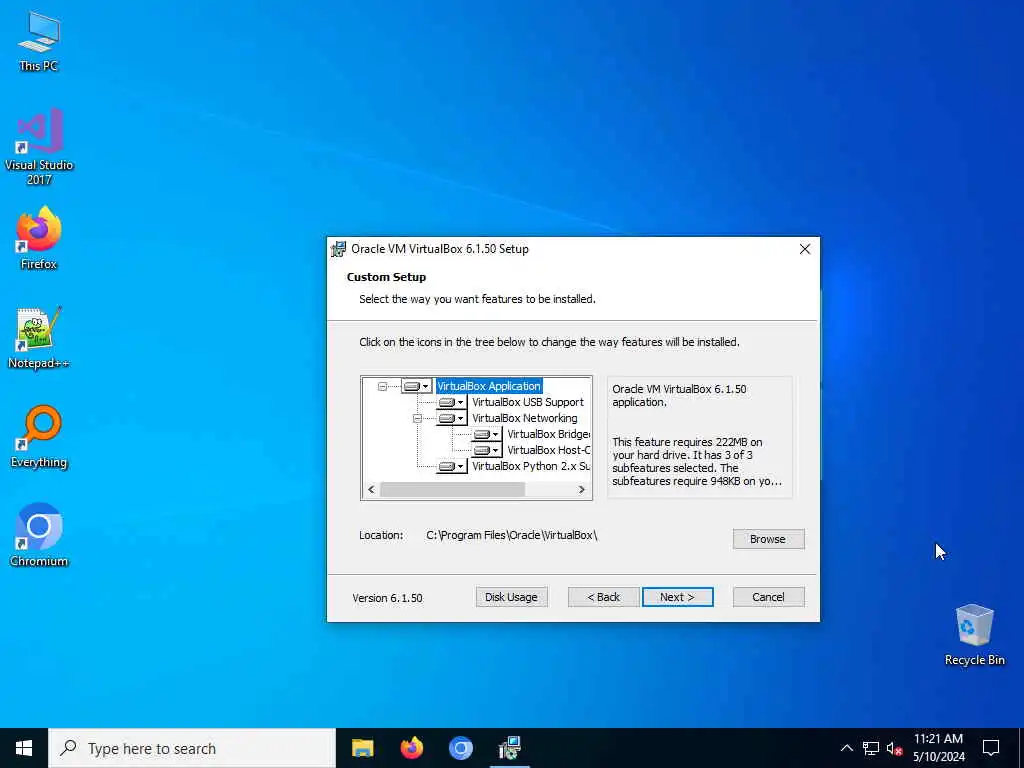Select the VirtualBox Networking tree item
Screen dimensions: 1024x768
524,418
